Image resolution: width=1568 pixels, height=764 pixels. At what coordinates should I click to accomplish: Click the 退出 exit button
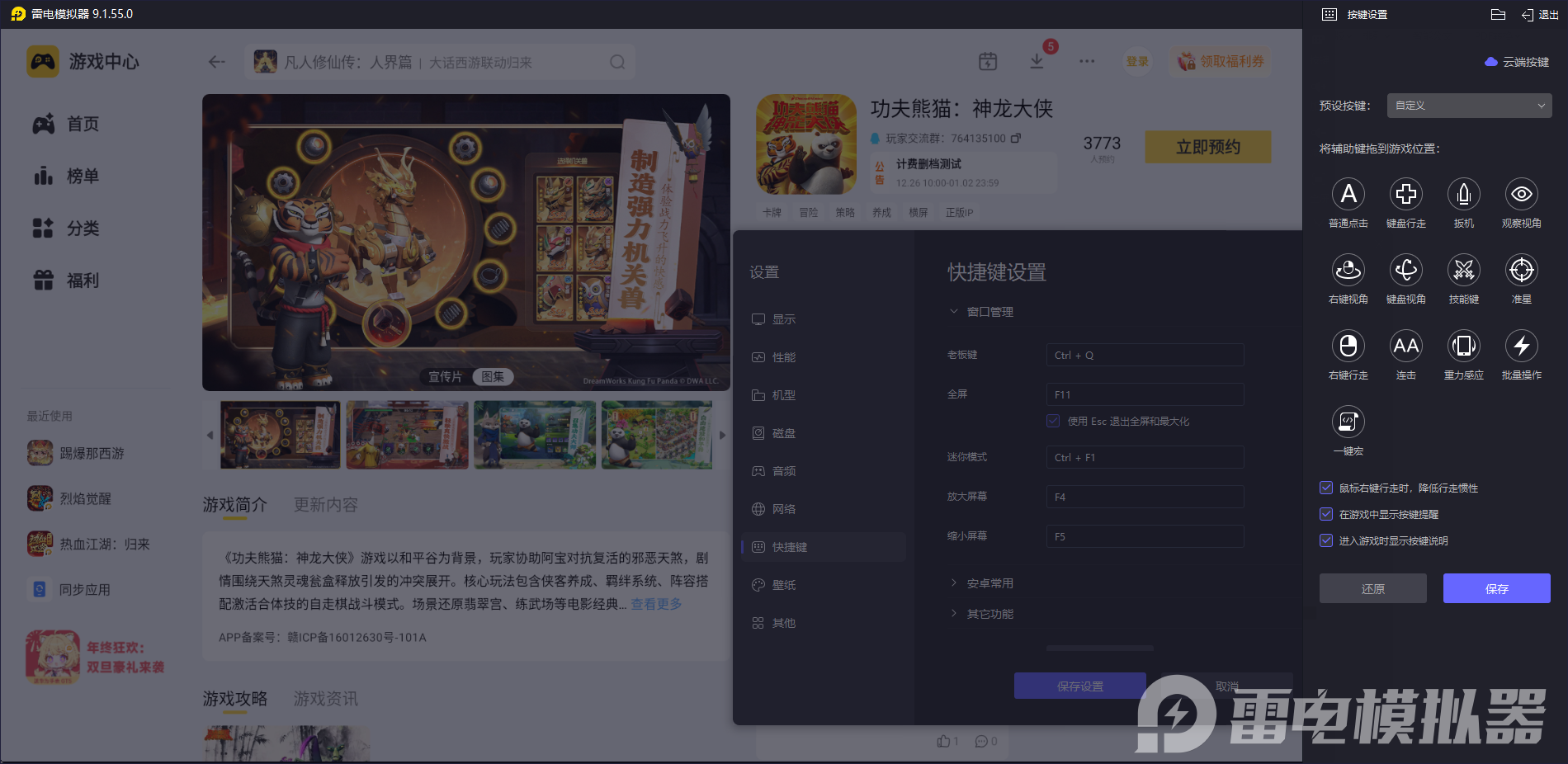(x=1540, y=15)
